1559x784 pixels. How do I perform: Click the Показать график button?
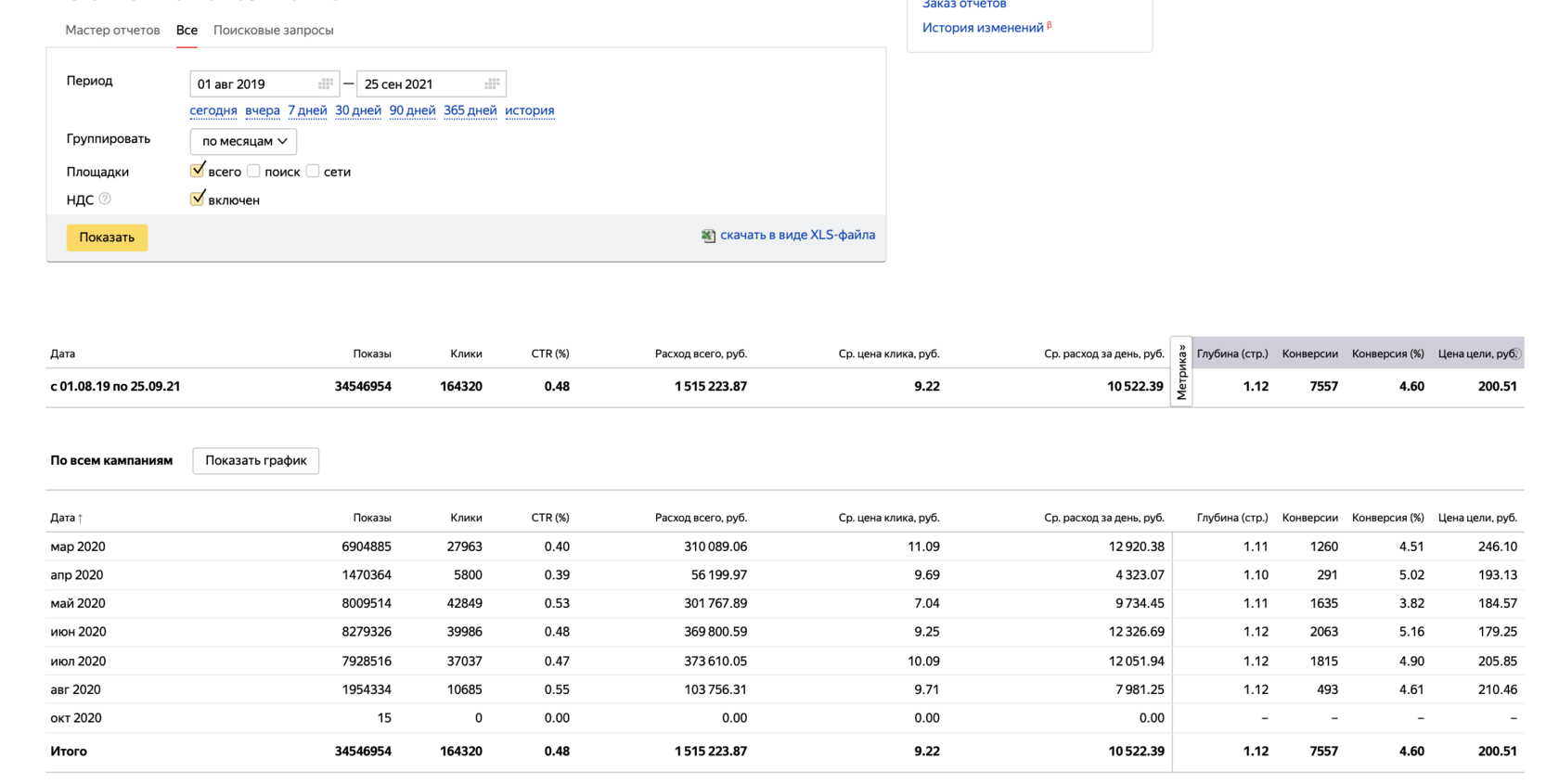pyautogui.click(x=255, y=461)
